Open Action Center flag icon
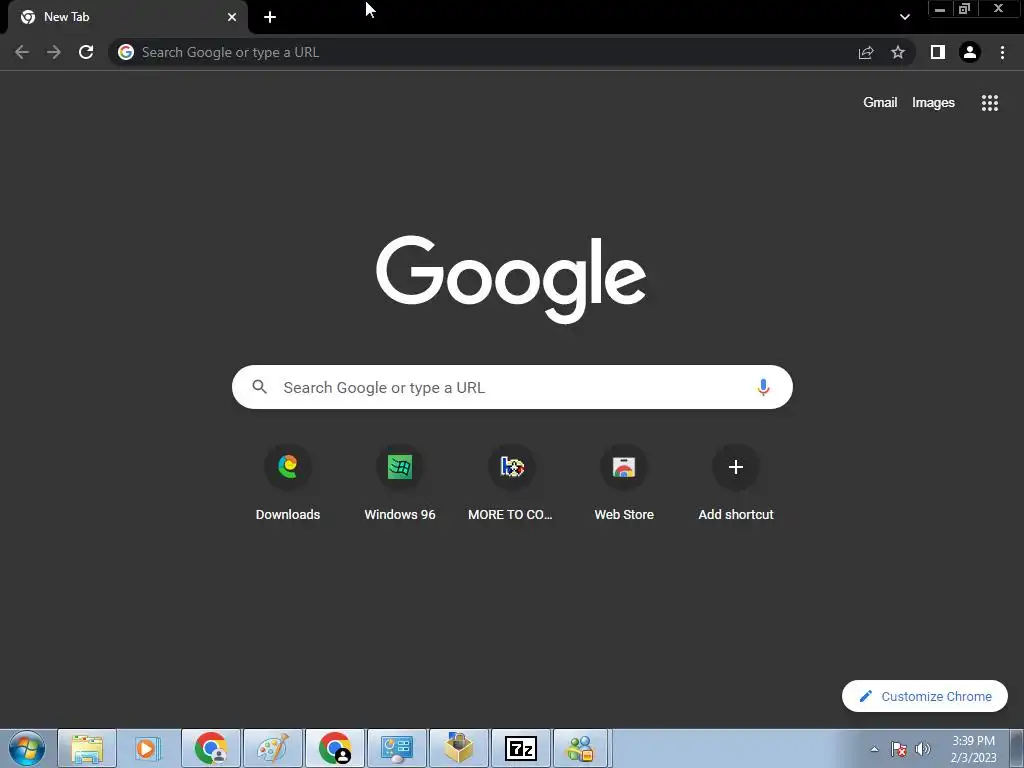 [899, 749]
